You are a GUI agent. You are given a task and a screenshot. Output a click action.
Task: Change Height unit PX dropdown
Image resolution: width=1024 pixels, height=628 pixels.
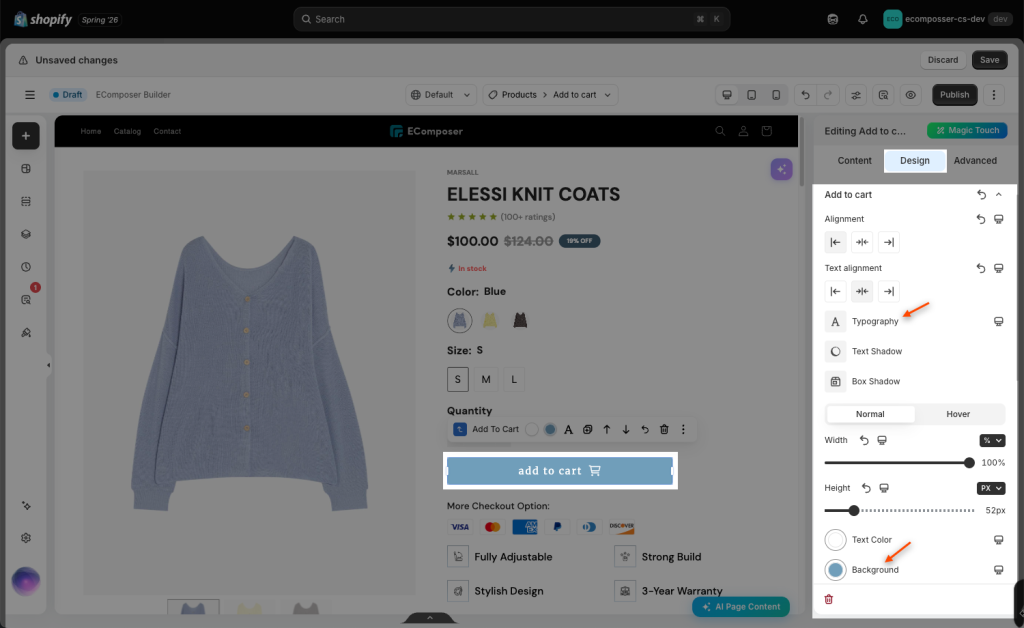(x=991, y=488)
